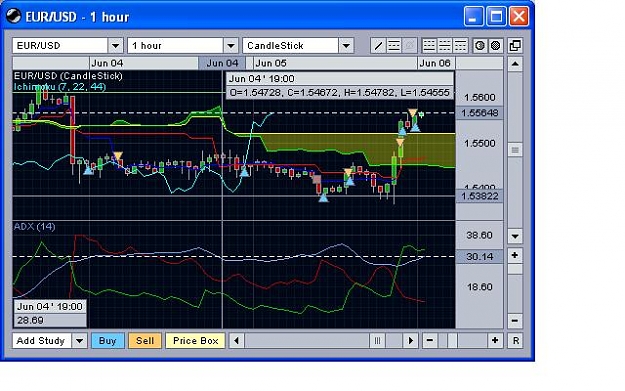Expand the Add Study dropdown arrow
The height and width of the screenshot is (391, 625).
(80, 341)
